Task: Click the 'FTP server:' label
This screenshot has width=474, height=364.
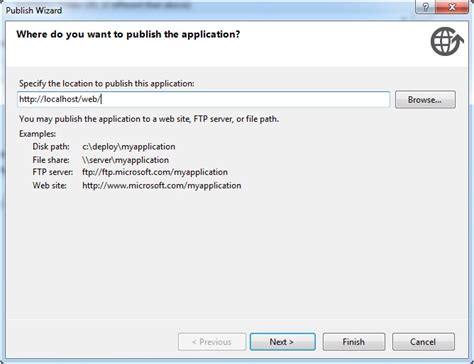Action: click(53, 172)
